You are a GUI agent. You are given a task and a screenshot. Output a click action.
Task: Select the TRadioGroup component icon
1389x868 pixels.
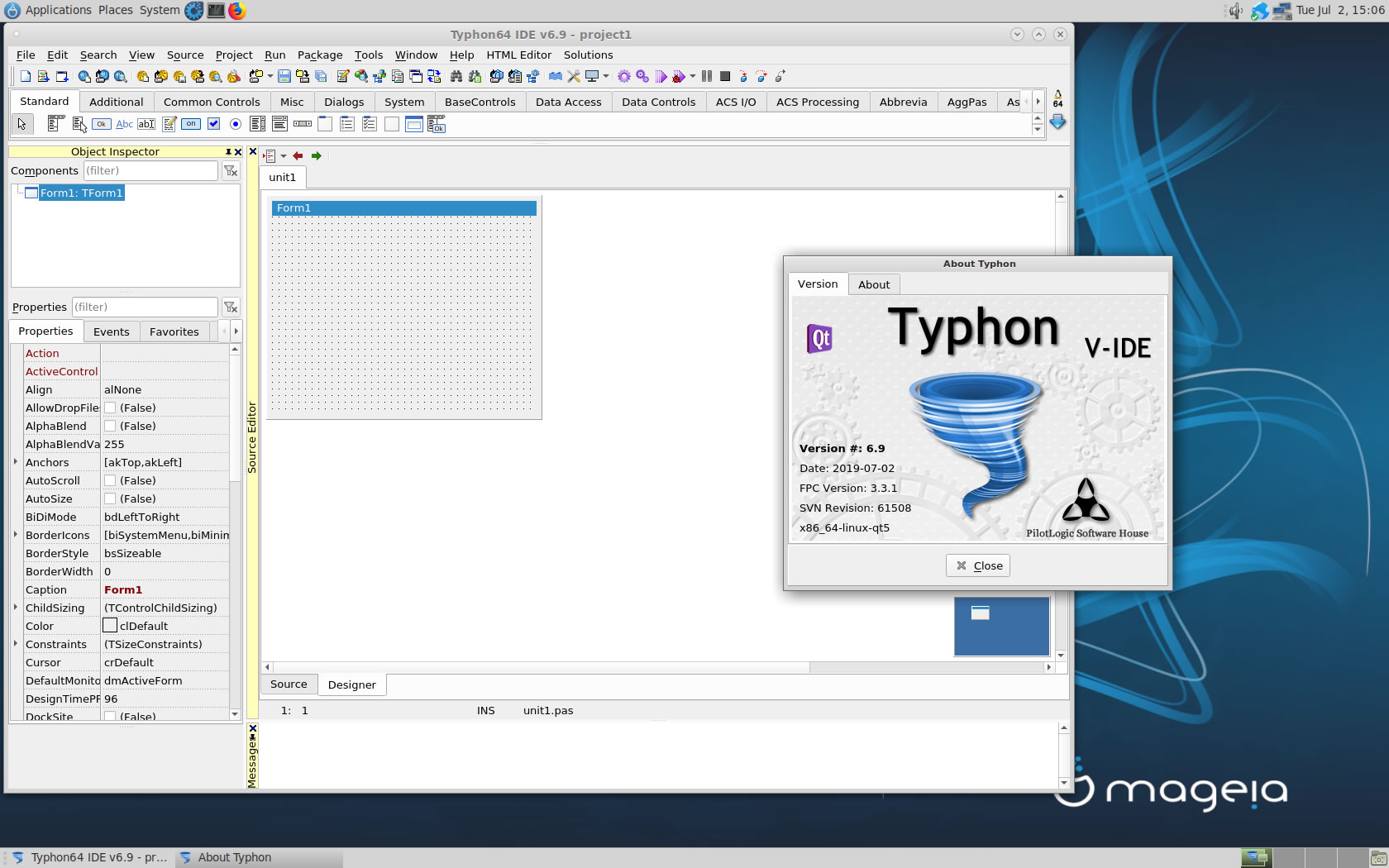click(347, 124)
